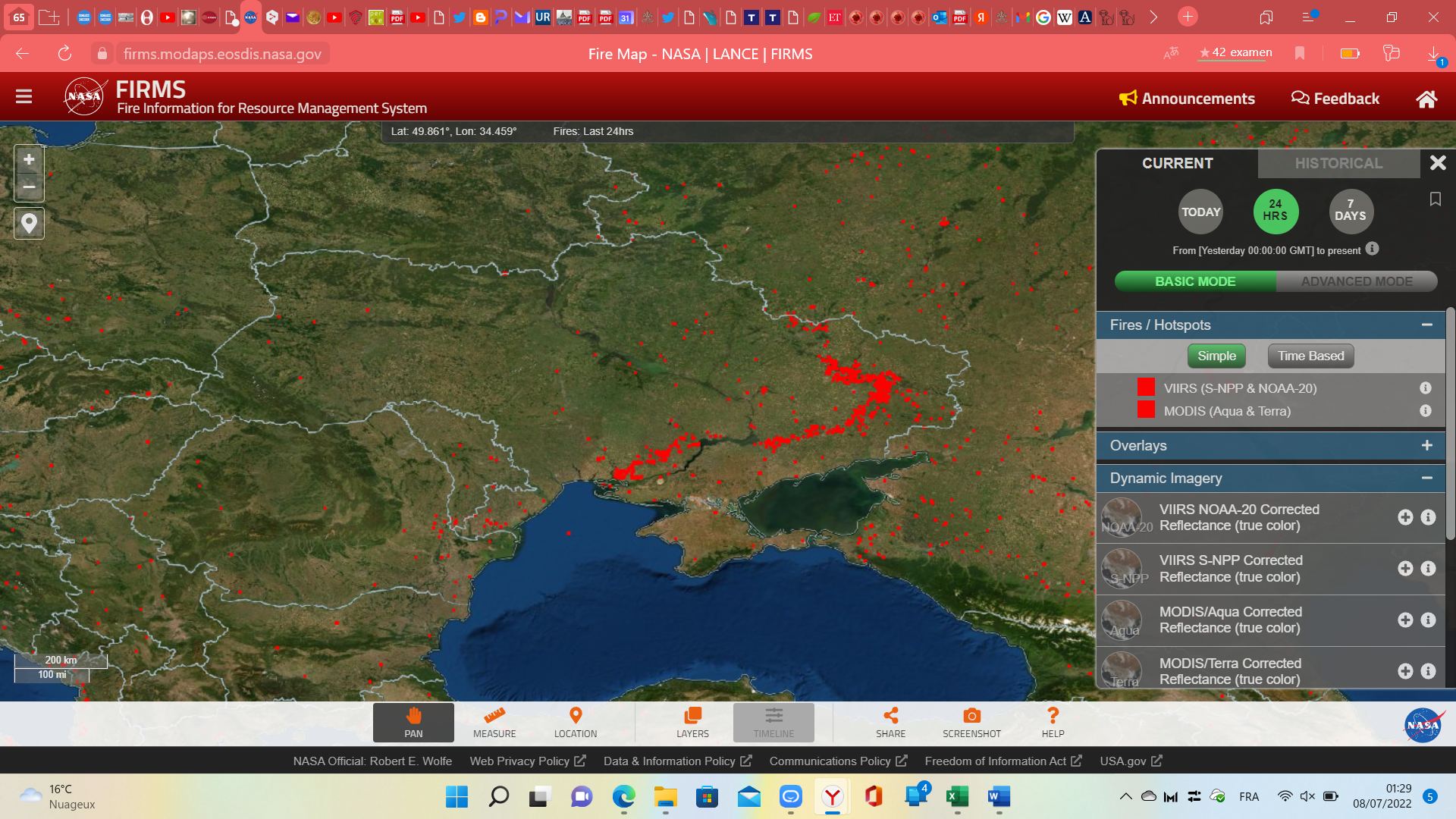Switch to the Historical tab

(x=1338, y=163)
